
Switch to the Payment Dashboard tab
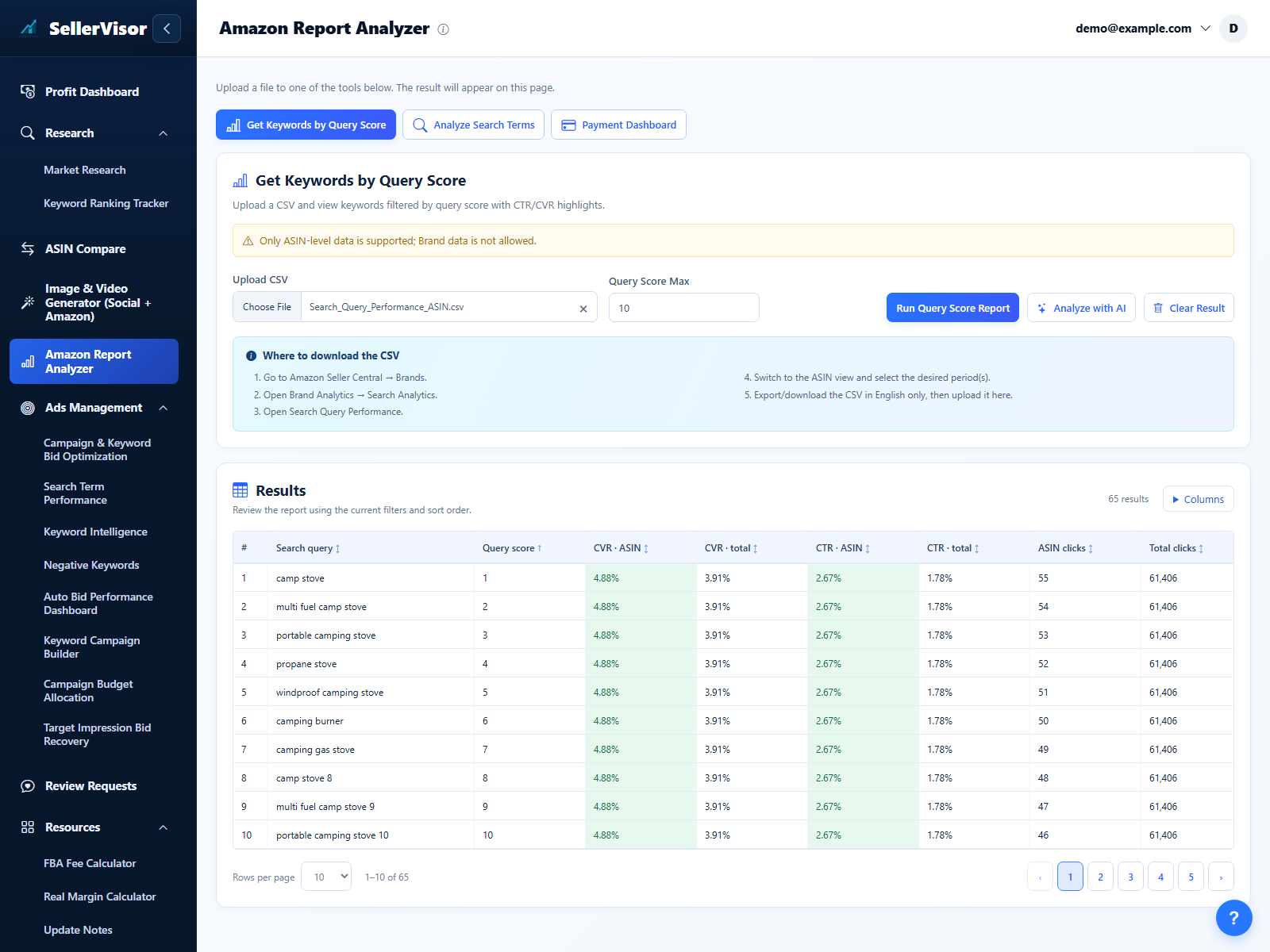(x=618, y=125)
